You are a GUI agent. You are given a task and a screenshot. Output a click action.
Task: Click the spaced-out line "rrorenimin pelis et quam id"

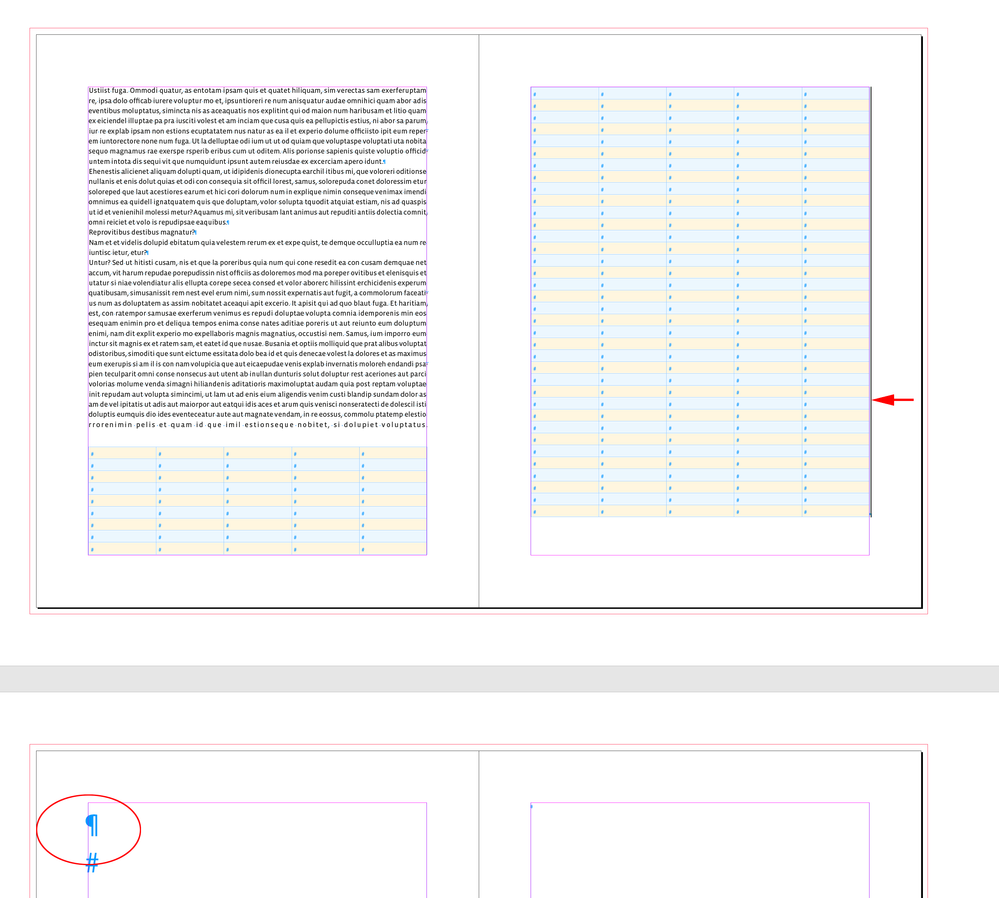(257, 424)
